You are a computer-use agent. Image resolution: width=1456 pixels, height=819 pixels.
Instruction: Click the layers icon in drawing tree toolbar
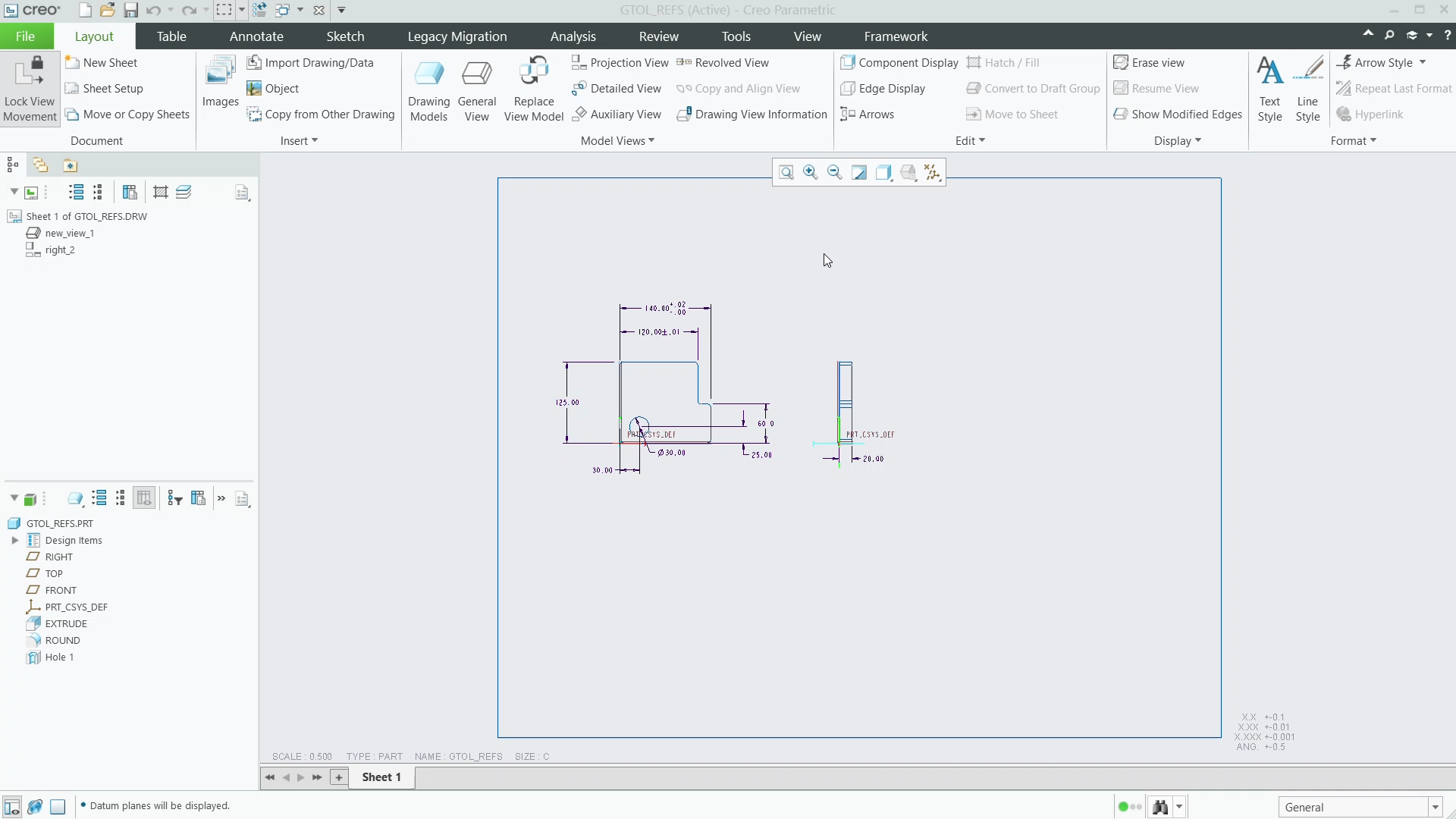[x=184, y=193]
